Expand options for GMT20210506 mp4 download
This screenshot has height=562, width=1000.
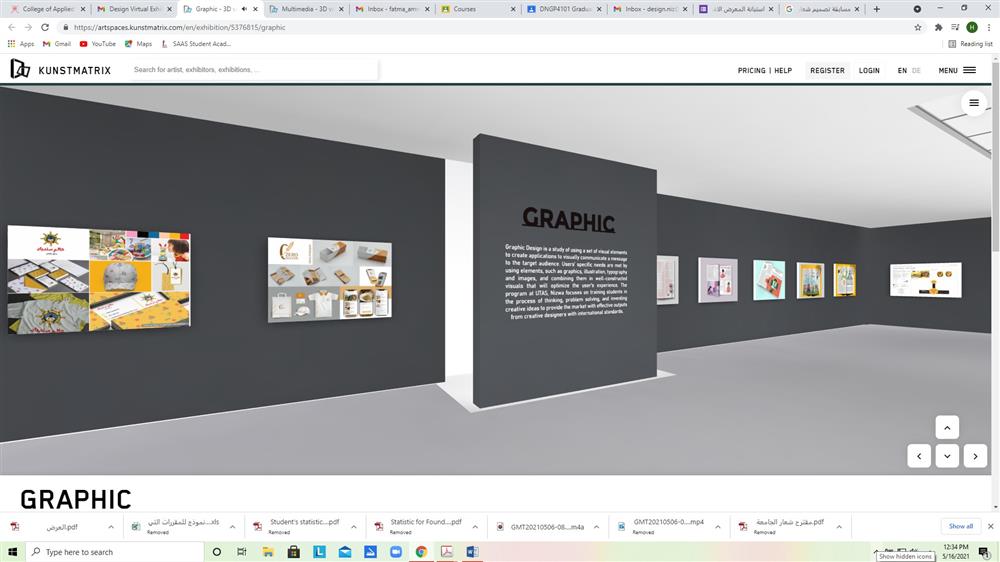(719, 526)
